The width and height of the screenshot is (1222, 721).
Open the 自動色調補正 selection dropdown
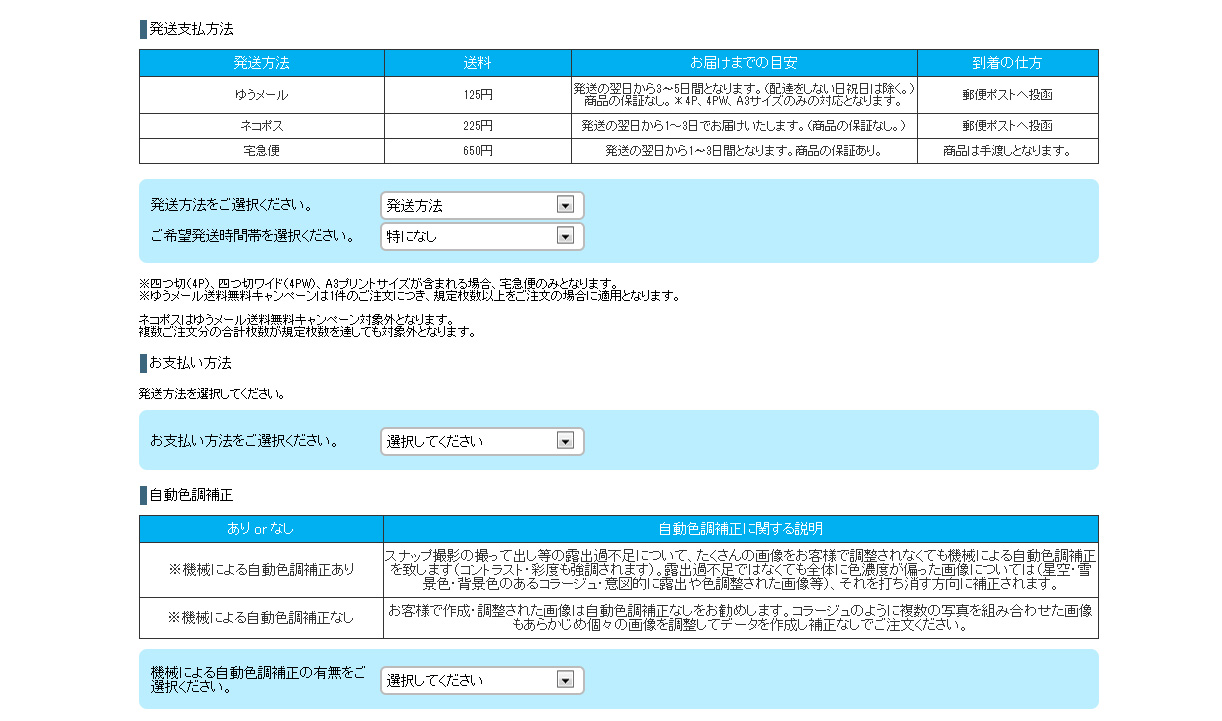coord(481,680)
